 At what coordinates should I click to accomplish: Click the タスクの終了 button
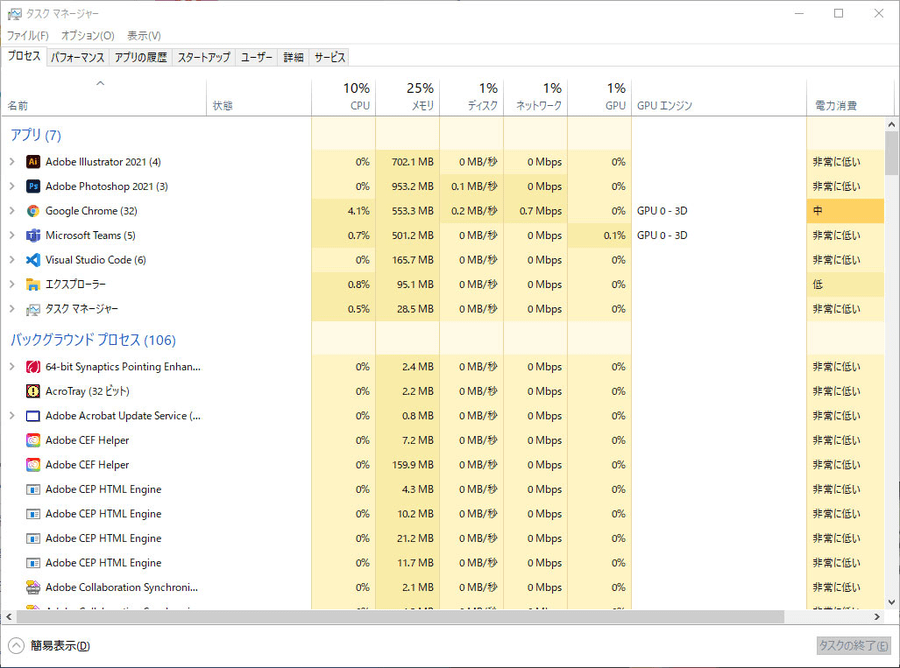pyautogui.click(x=854, y=646)
